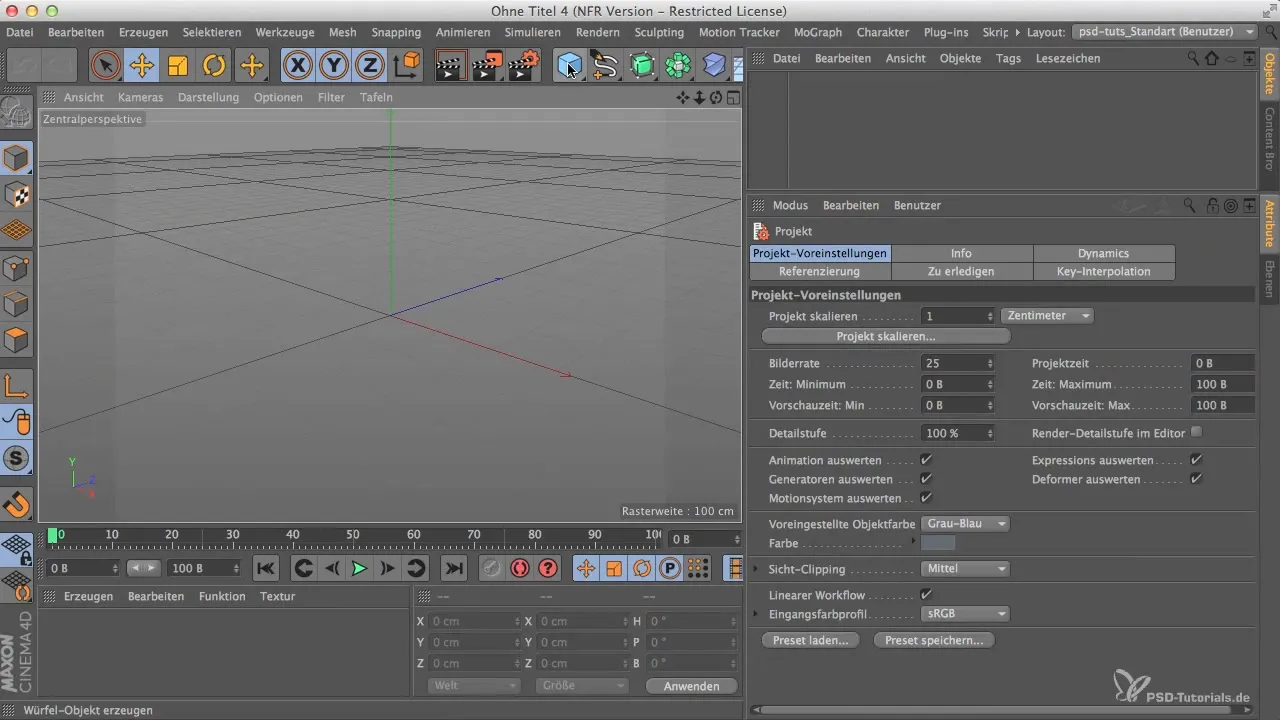
Task: Click the cube primitive object icon
Action: pyautogui.click(x=568, y=66)
